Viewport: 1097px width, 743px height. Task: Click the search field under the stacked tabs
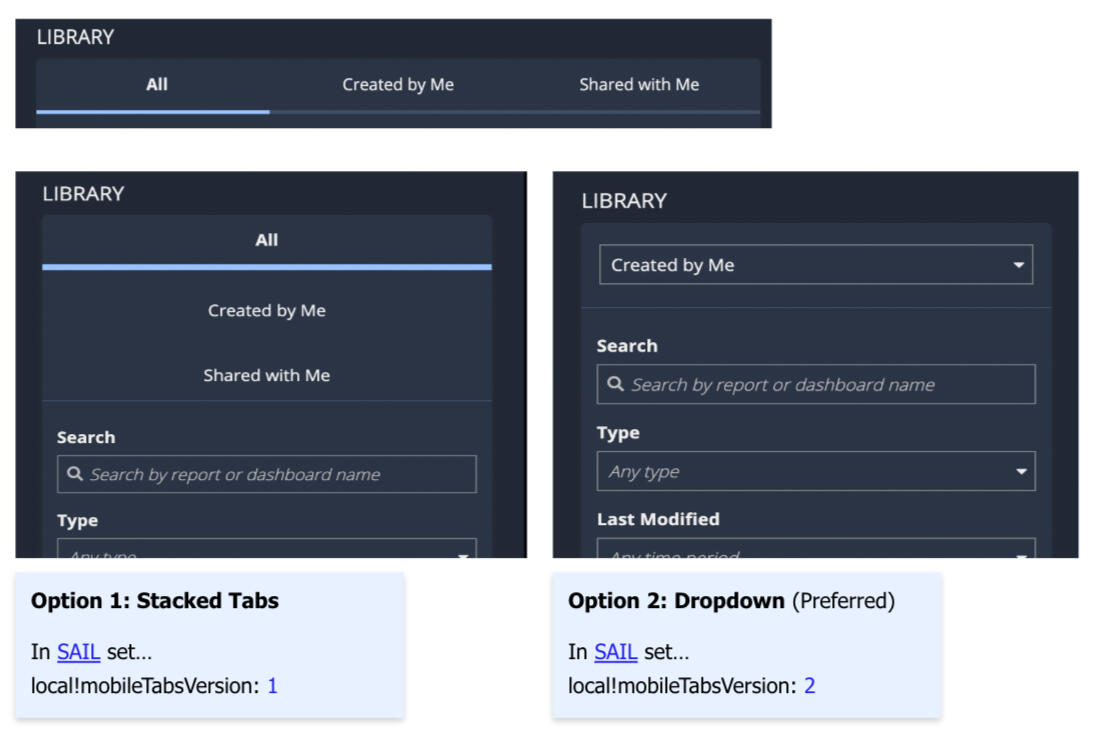point(280,475)
